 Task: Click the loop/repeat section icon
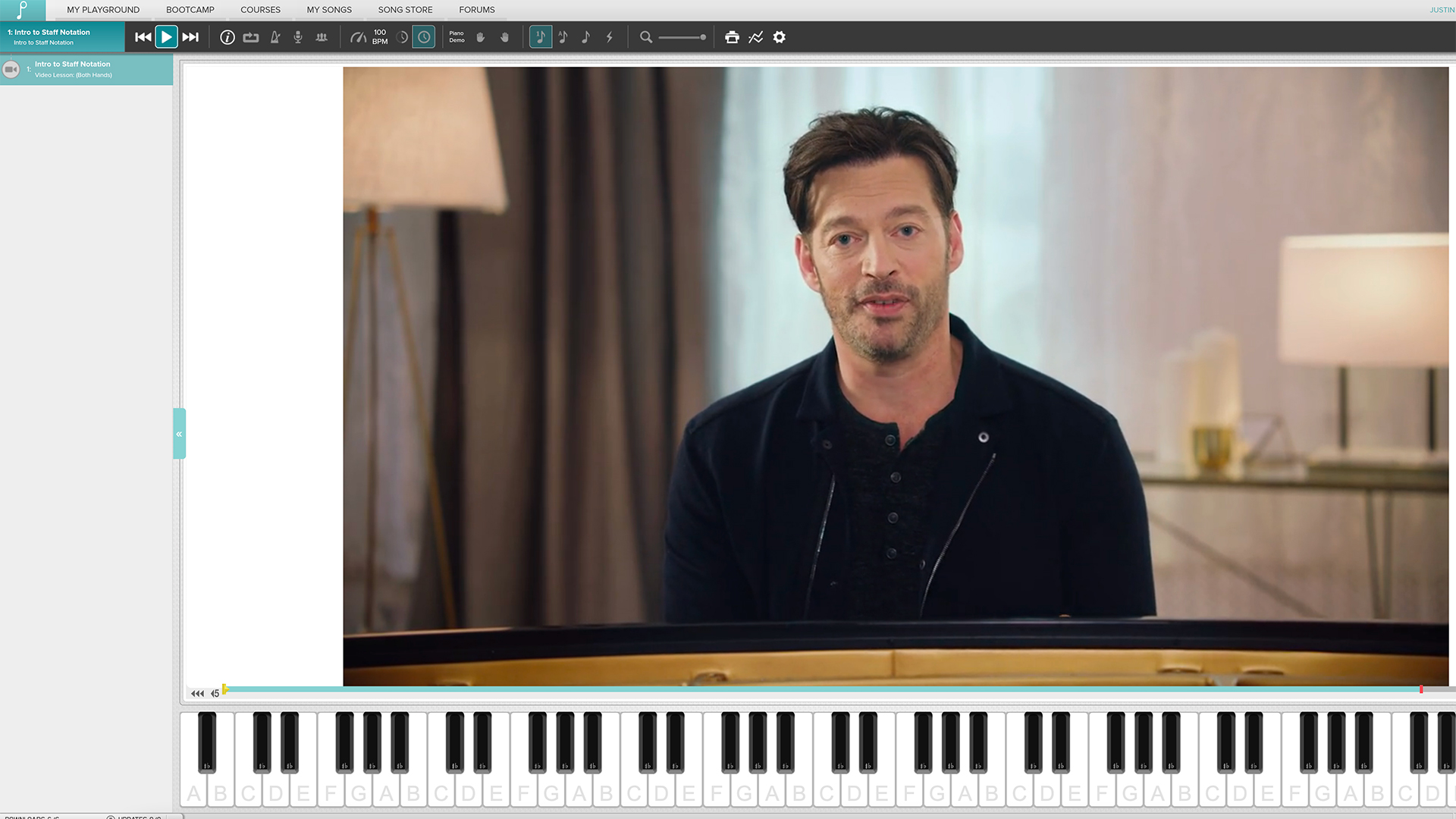click(251, 37)
